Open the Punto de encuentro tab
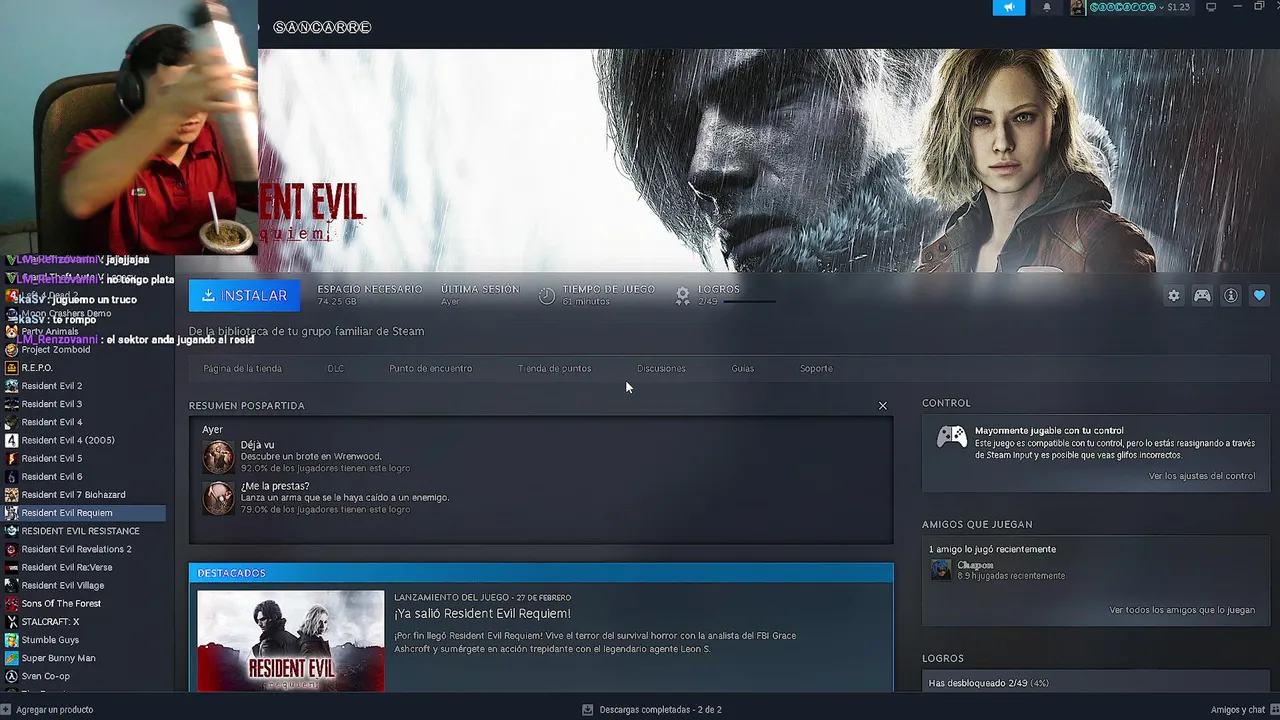The height and width of the screenshot is (720, 1280). point(431,368)
